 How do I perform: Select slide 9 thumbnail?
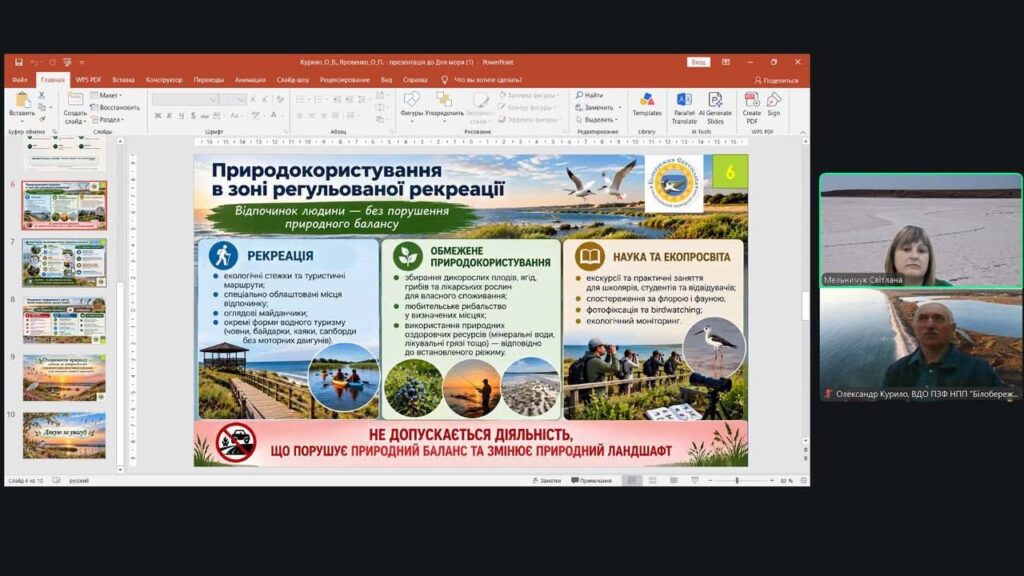(64, 377)
